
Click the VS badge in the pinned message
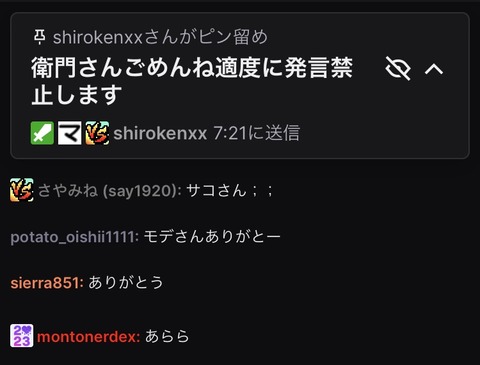click(97, 133)
